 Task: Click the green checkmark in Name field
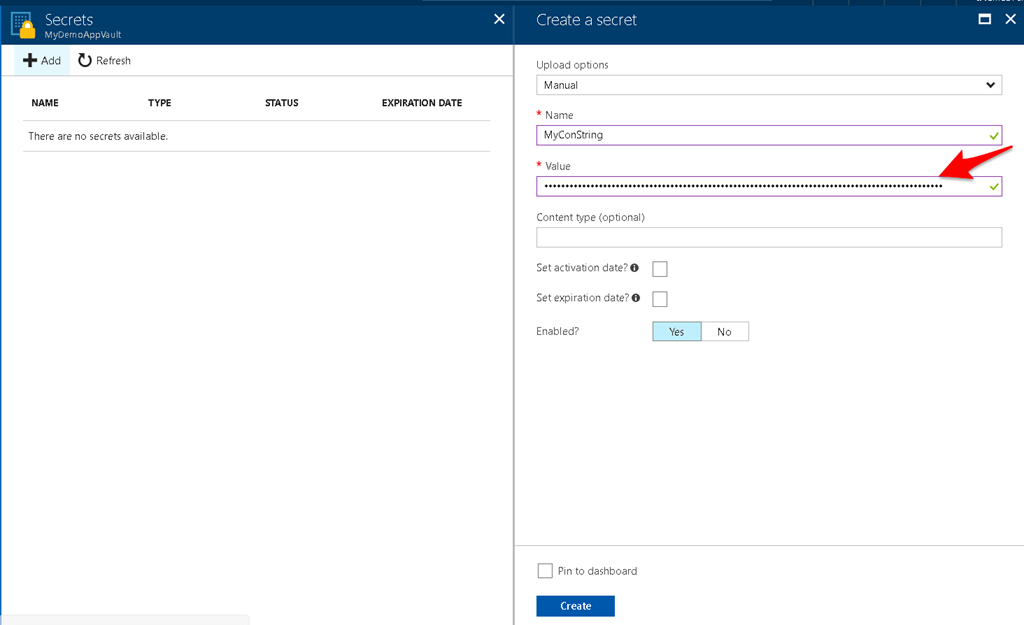[x=991, y=135]
